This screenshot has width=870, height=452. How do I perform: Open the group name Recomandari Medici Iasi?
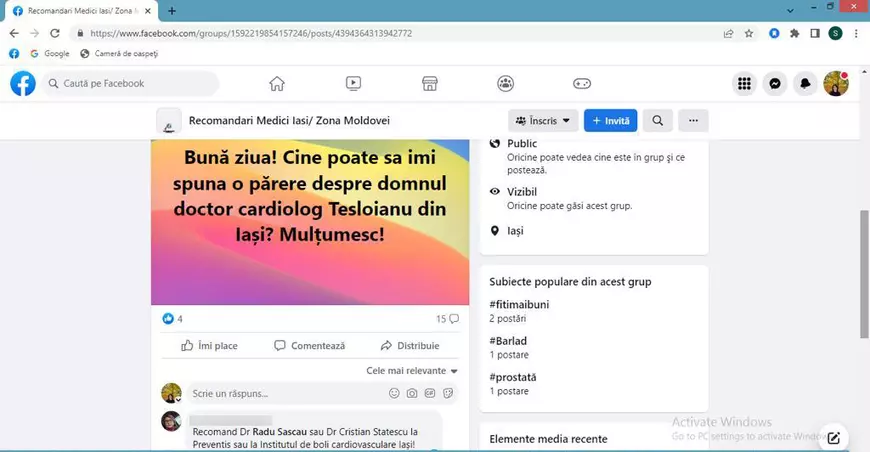coord(289,120)
